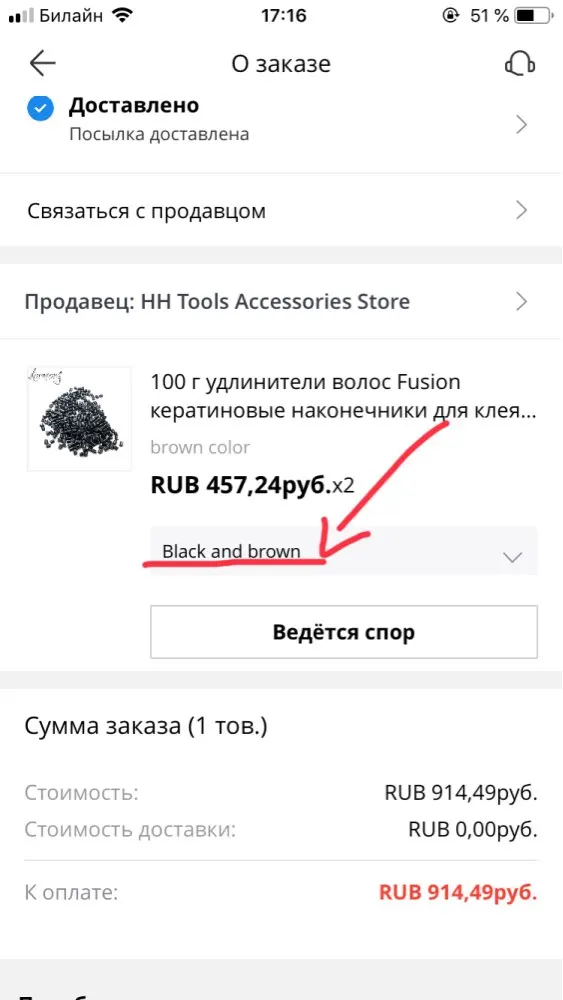Tap the О заказе page title
Image resolution: width=563 pixels, height=1000 pixels.
281,64
